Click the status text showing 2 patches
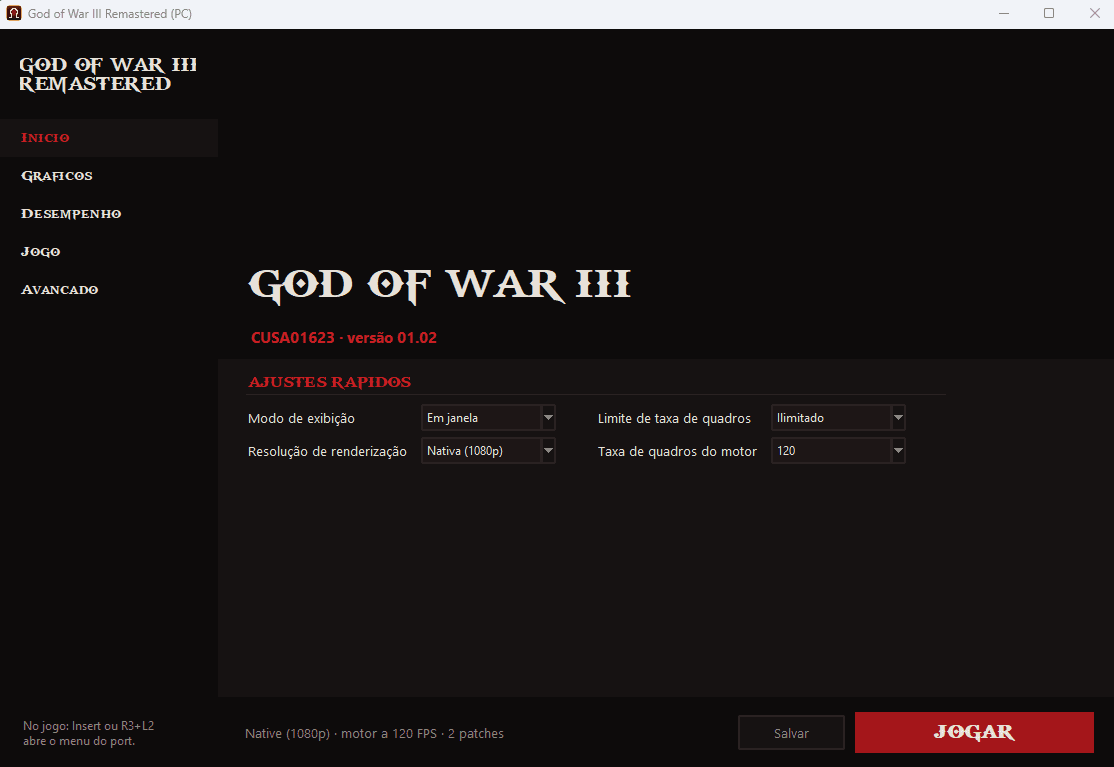Screen dimensions: 1114x767 374,734
